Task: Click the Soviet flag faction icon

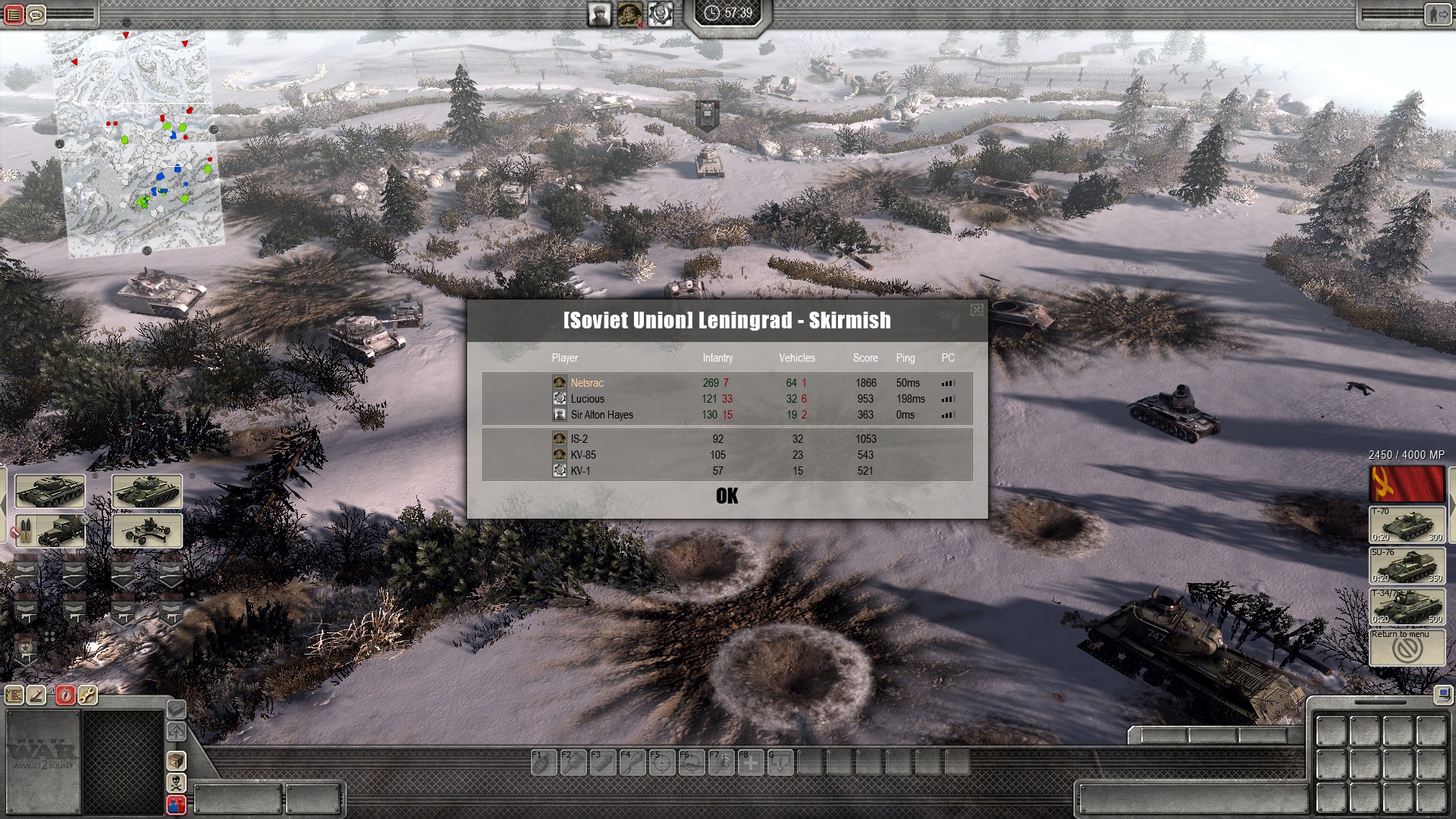Action: coord(1407,484)
